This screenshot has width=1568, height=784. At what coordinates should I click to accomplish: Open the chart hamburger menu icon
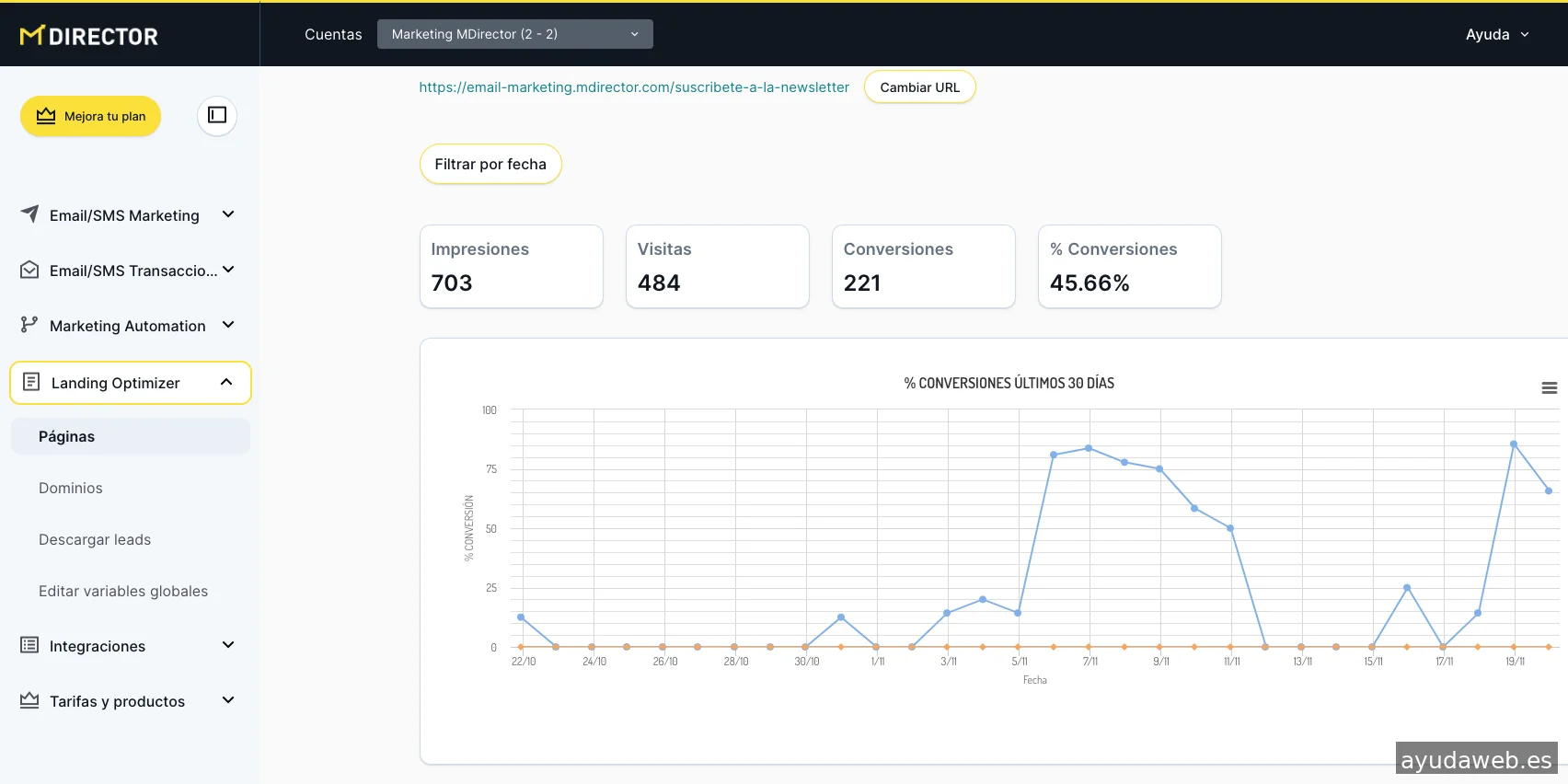click(1549, 388)
